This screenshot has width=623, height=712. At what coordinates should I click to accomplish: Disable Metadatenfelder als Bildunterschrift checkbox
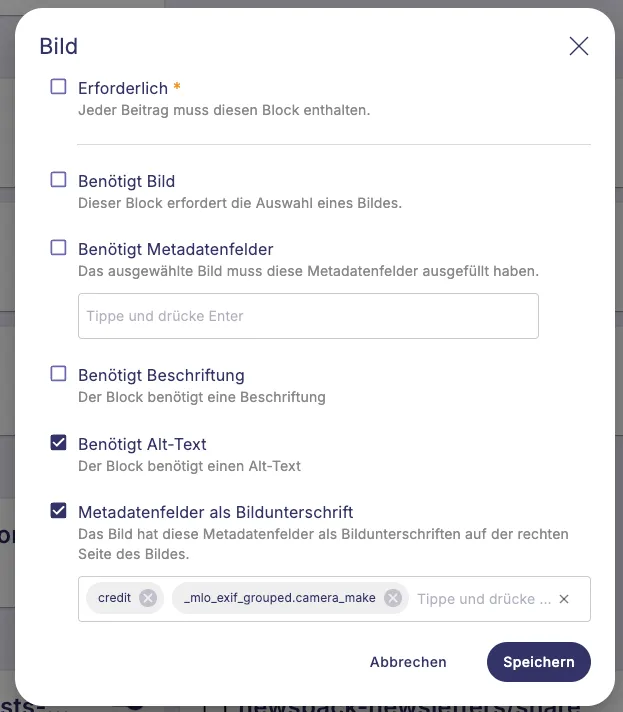(x=58, y=510)
